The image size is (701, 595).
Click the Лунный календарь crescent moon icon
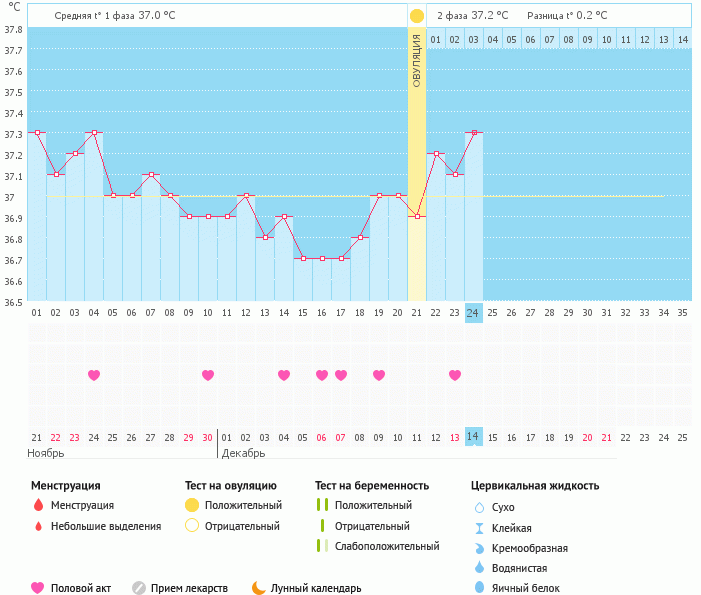[x=259, y=588]
